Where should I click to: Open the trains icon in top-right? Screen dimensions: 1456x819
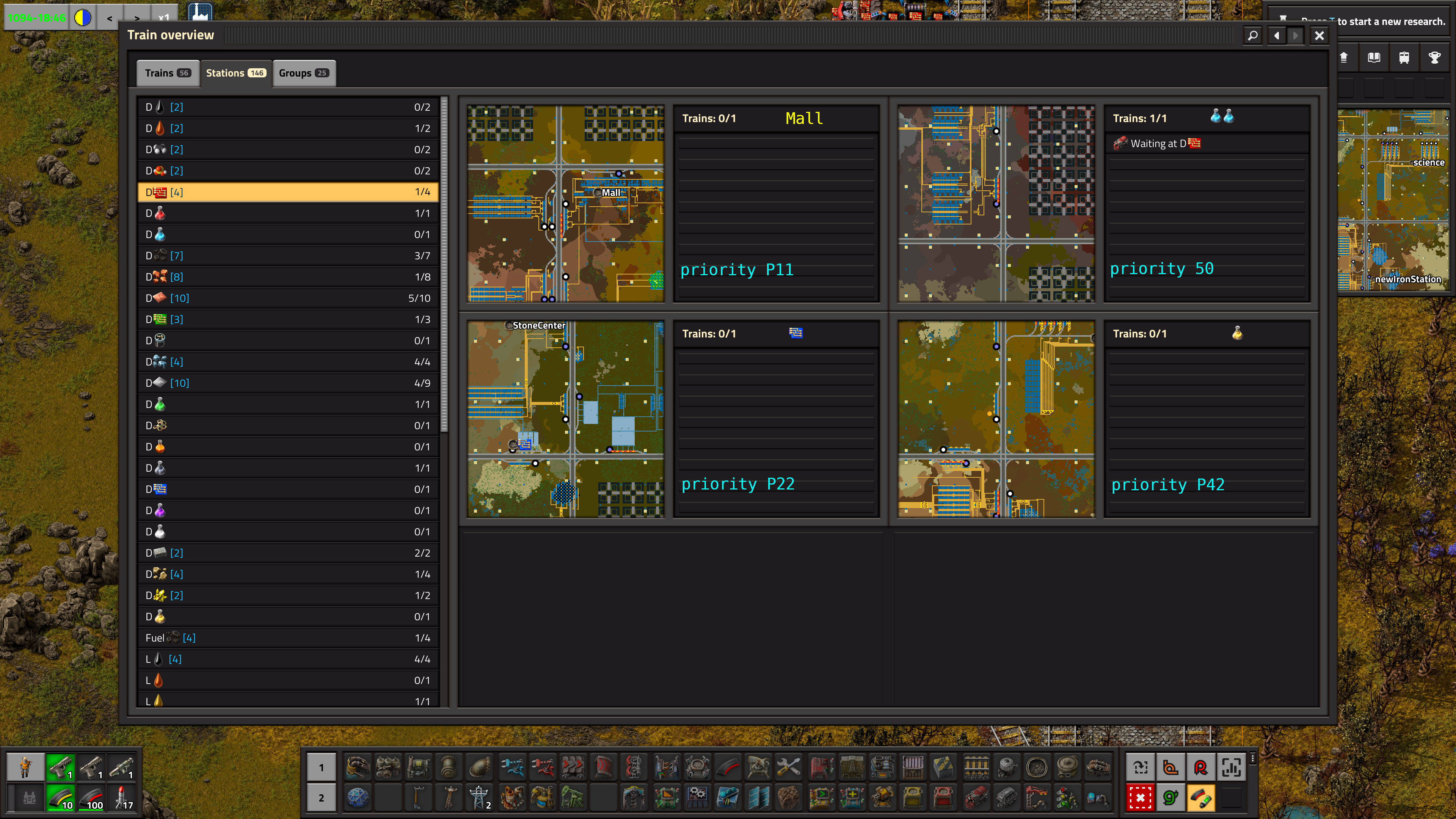pos(1404,58)
